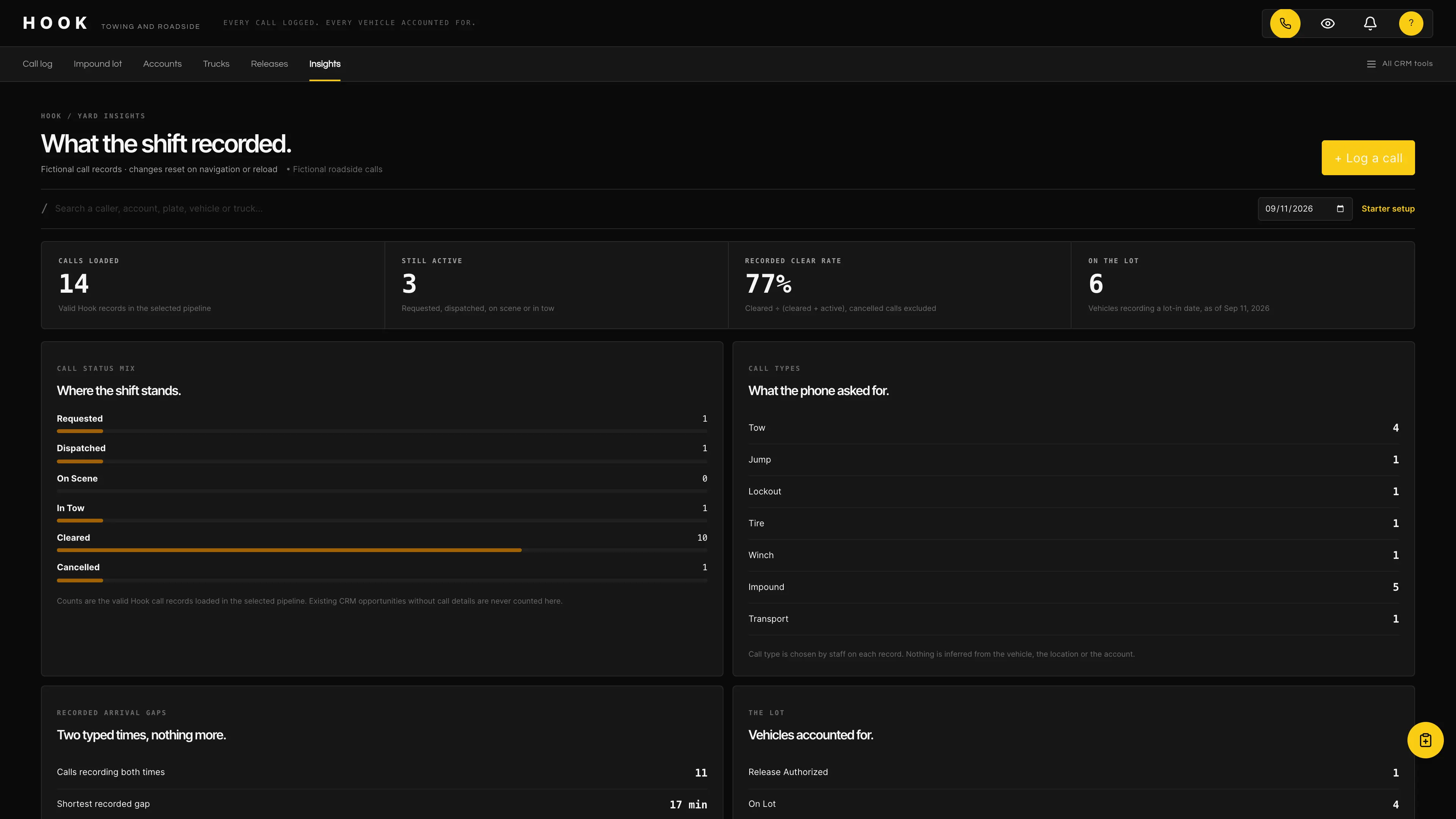Select the Tow call type row
This screenshot has width=1456, height=819.
click(1073, 428)
